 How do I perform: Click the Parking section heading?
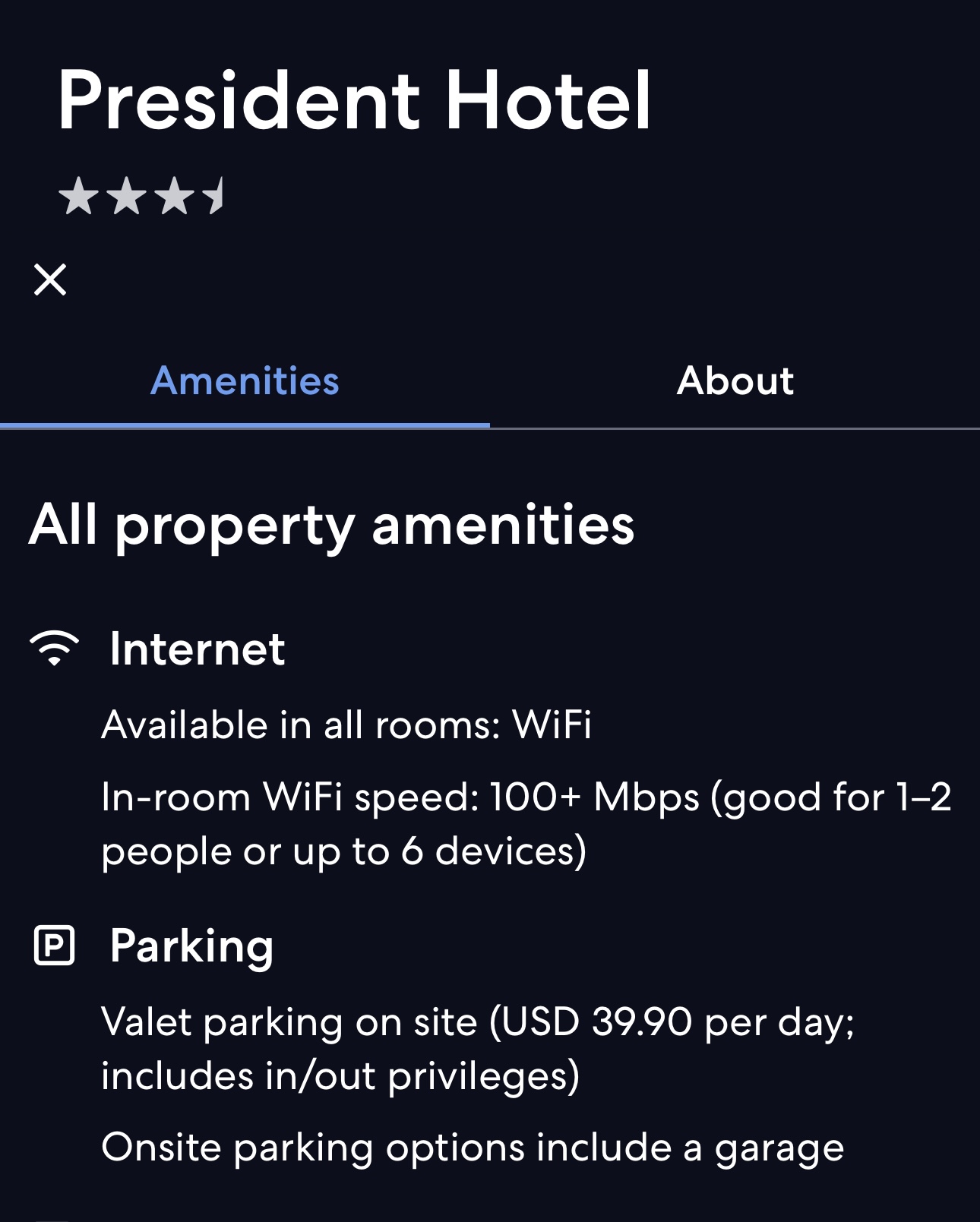pyautogui.click(x=191, y=946)
